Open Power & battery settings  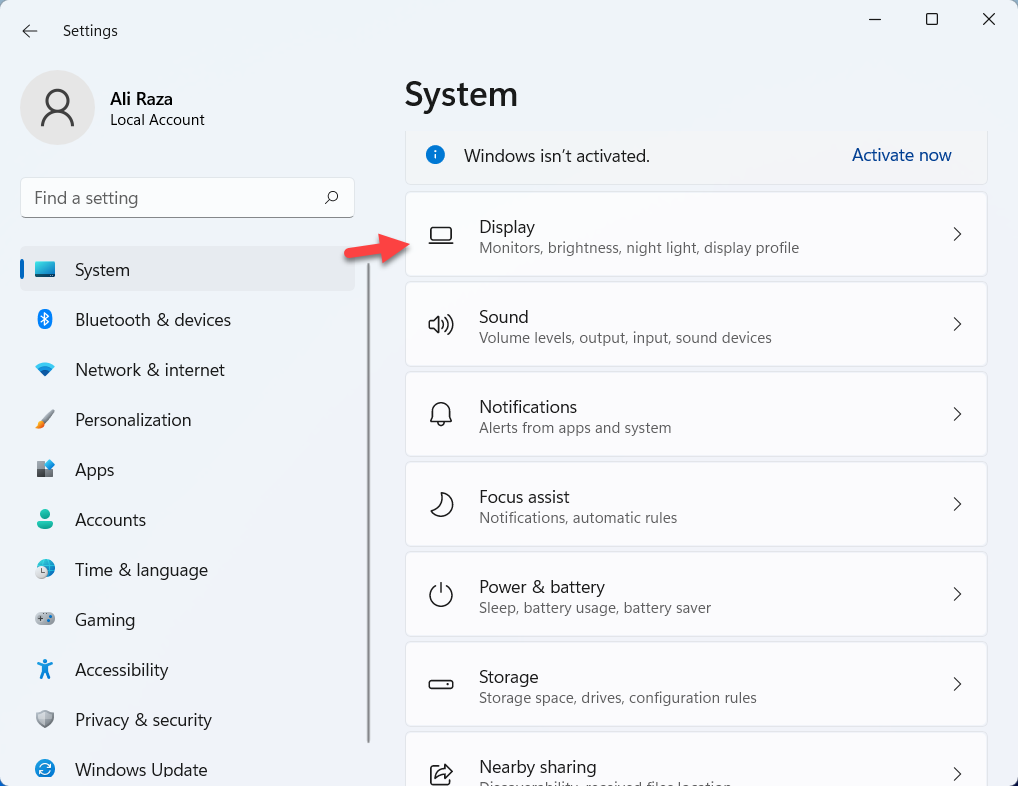[x=695, y=595]
